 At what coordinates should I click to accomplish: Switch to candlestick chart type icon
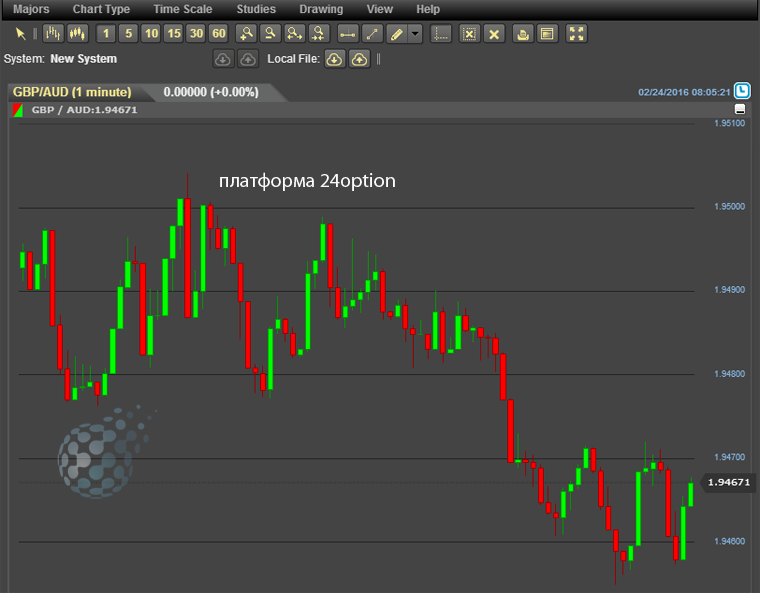click(x=77, y=33)
